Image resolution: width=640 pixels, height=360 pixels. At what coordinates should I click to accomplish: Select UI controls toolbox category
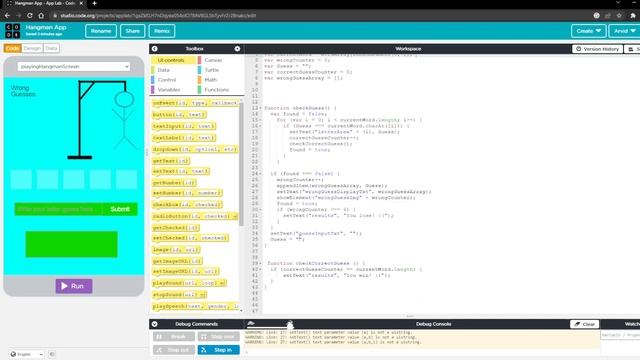173,60
